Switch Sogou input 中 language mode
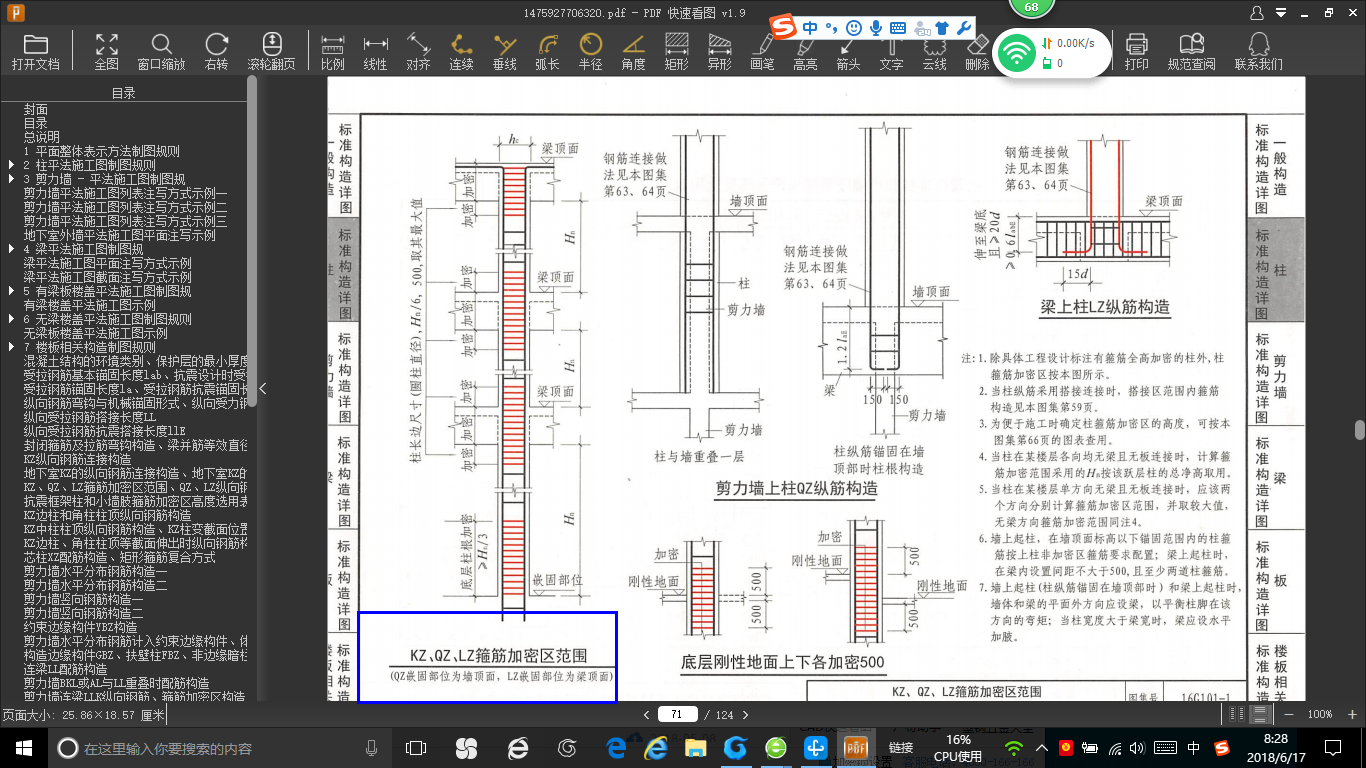 [x=810, y=27]
